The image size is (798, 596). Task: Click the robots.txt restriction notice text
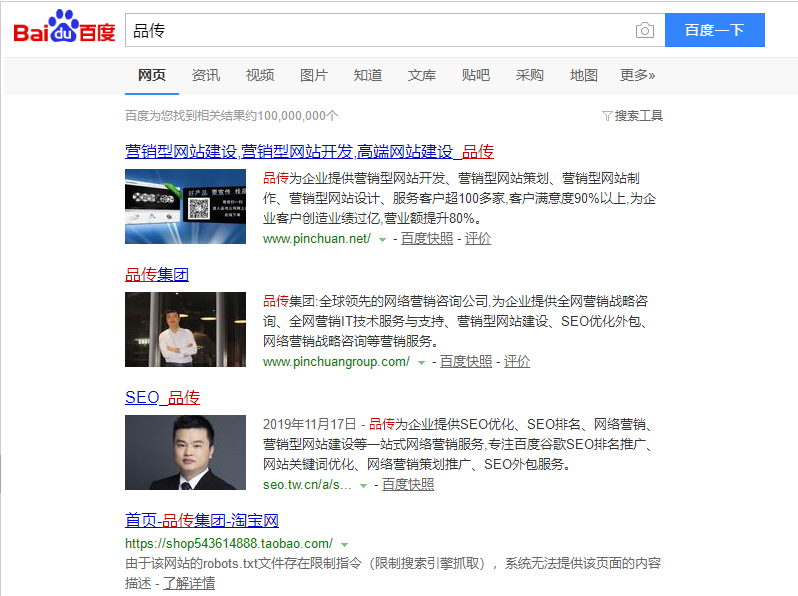point(393,573)
